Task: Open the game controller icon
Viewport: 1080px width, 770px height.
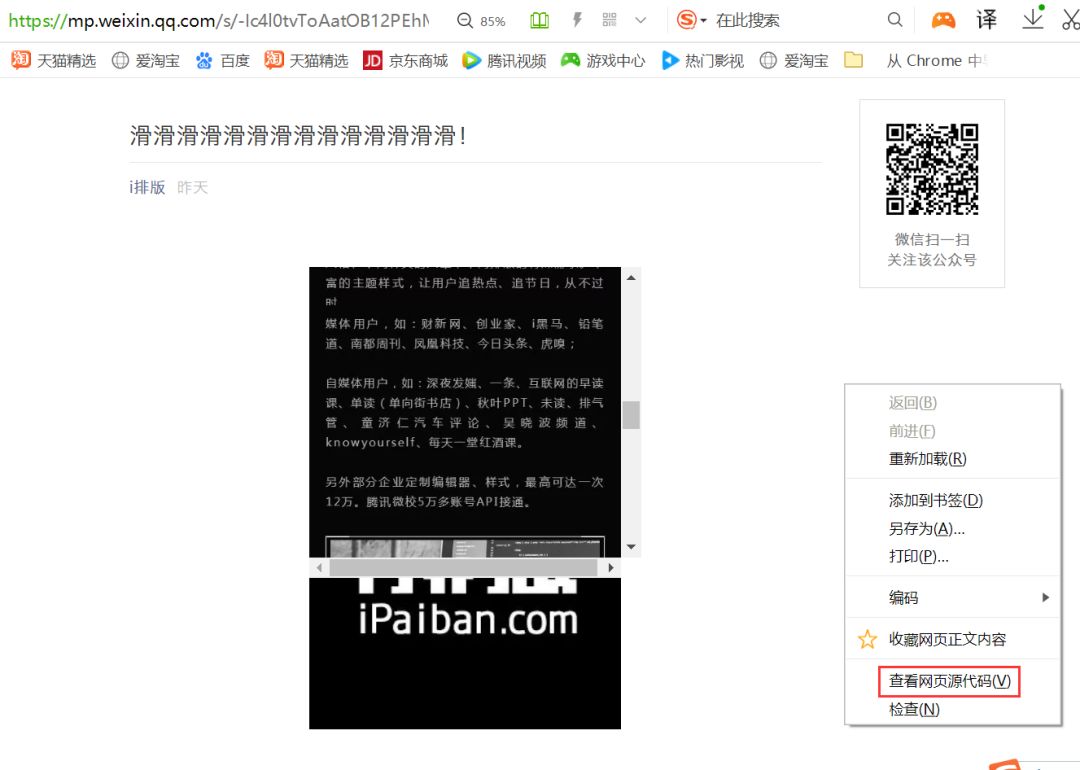Action: point(943,20)
